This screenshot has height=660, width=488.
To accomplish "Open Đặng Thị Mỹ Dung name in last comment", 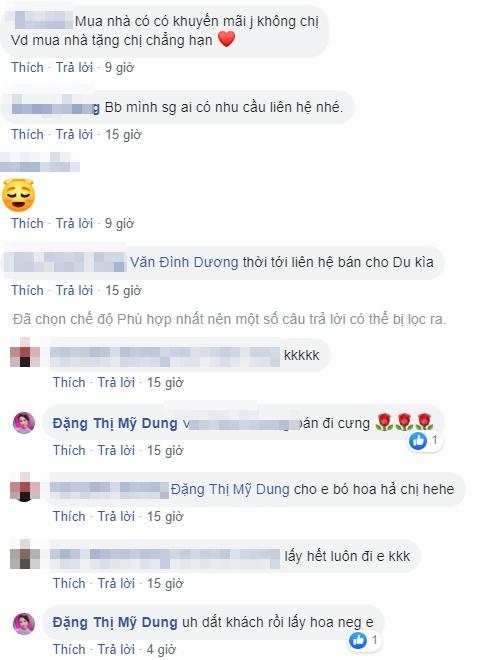I will point(115,623).
